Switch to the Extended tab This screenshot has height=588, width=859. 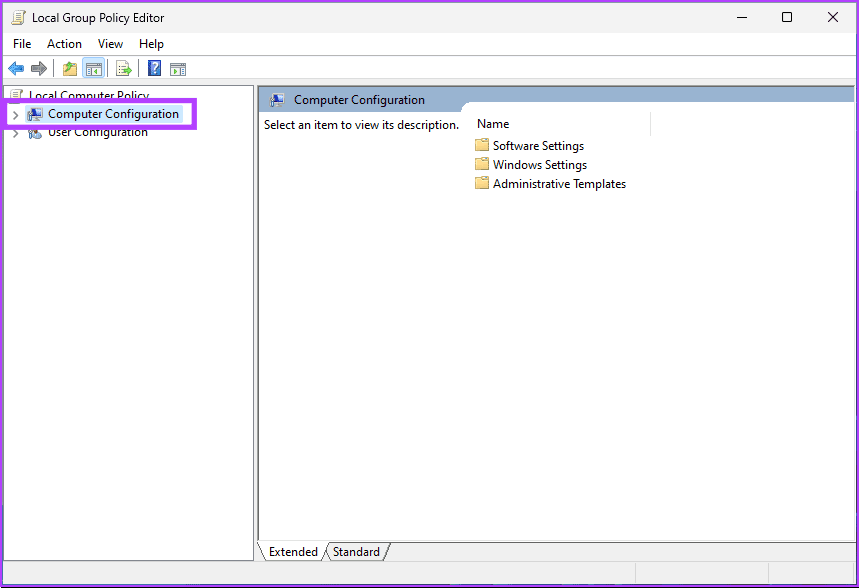(x=292, y=551)
